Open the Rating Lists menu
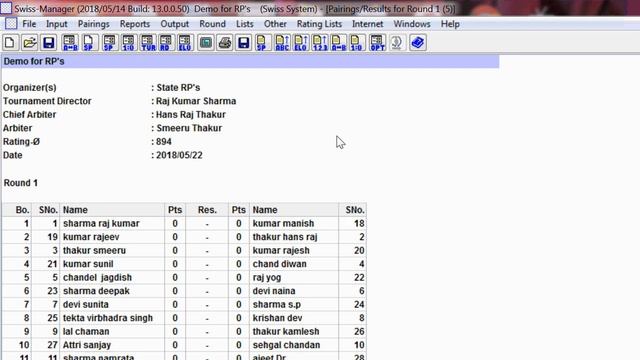 319,24
